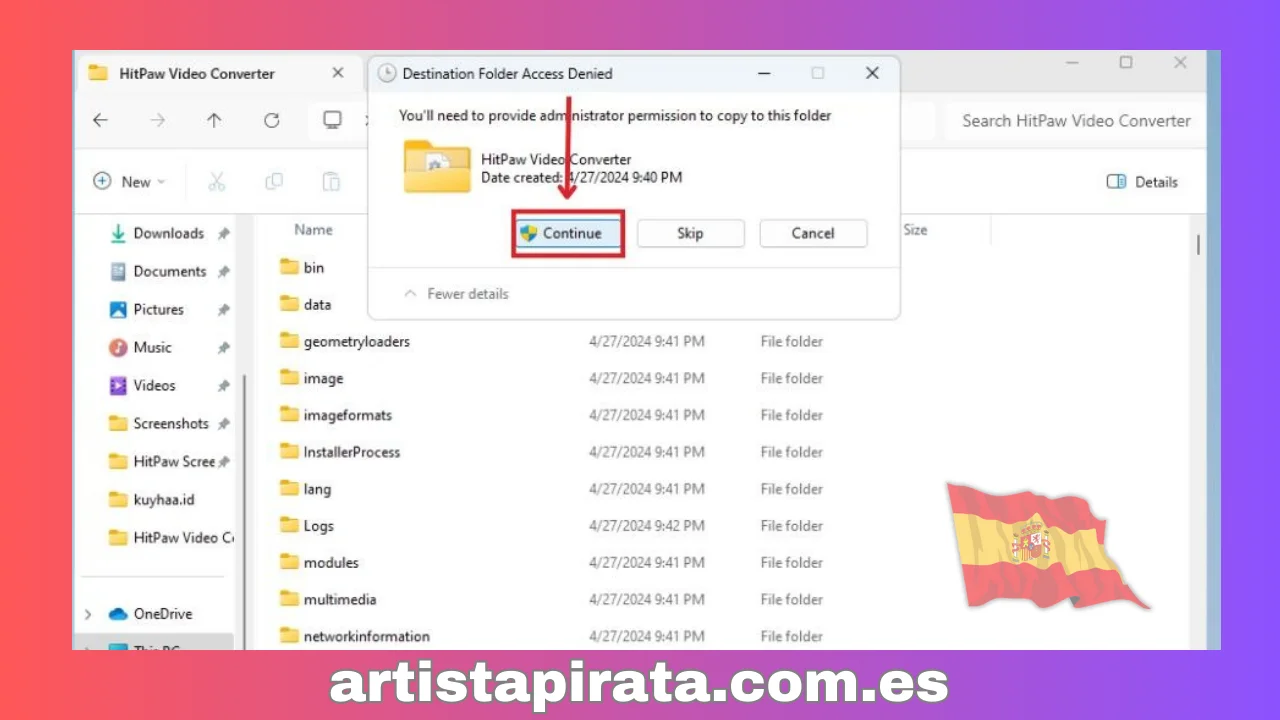Image resolution: width=1280 pixels, height=720 pixels.
Task: Click the HitPaw Video Converter folder icon in dialog
Action: [x=437, y=166]
